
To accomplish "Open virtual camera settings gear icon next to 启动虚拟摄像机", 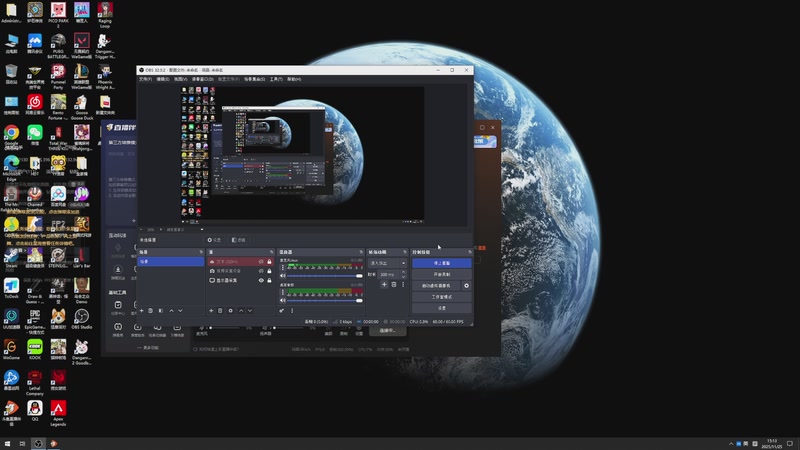I will [x=466, y=286].
